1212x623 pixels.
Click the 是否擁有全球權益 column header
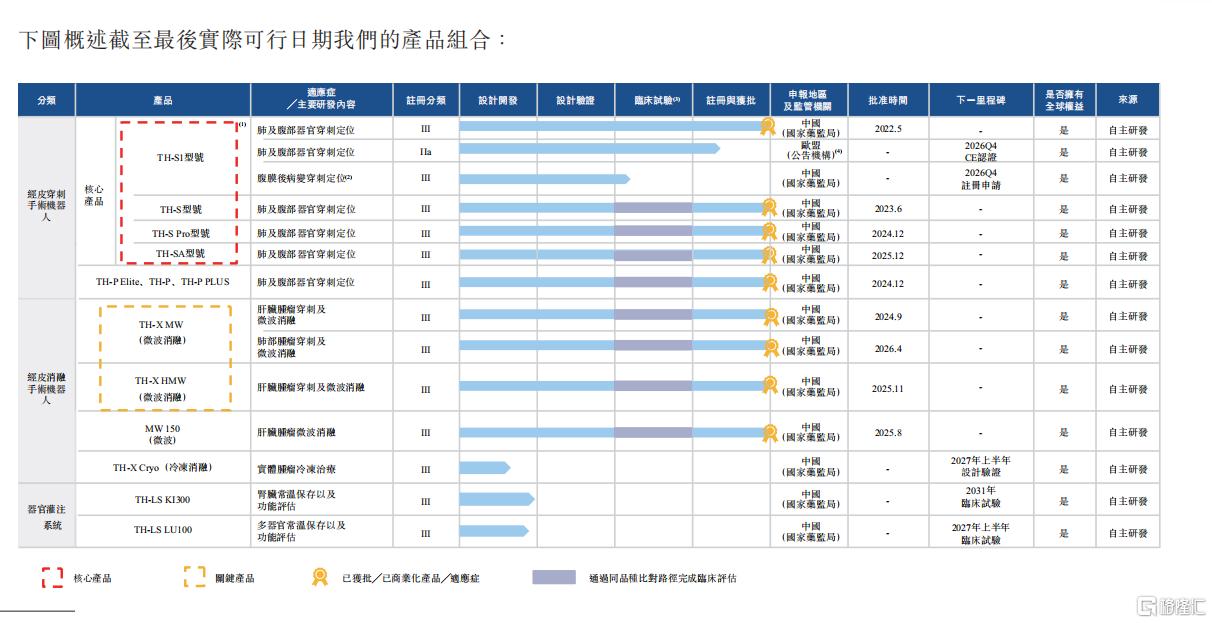tap(1064, 100)
